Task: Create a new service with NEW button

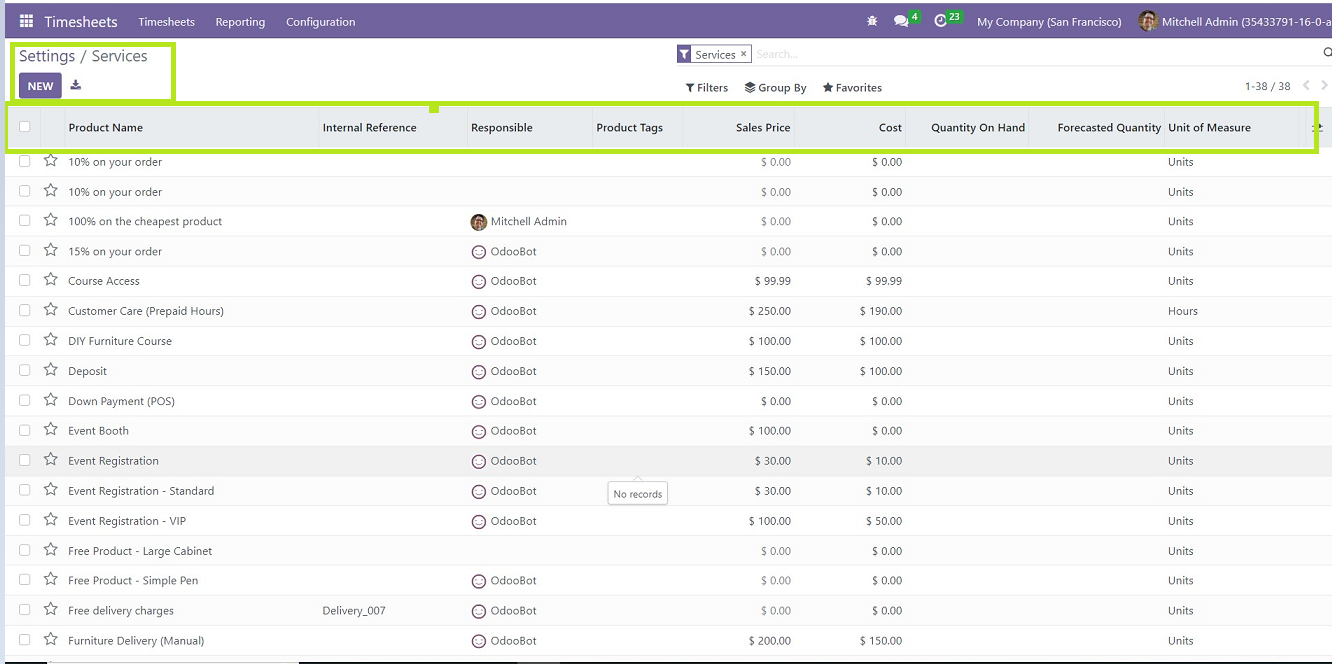Action: (40, 86)
